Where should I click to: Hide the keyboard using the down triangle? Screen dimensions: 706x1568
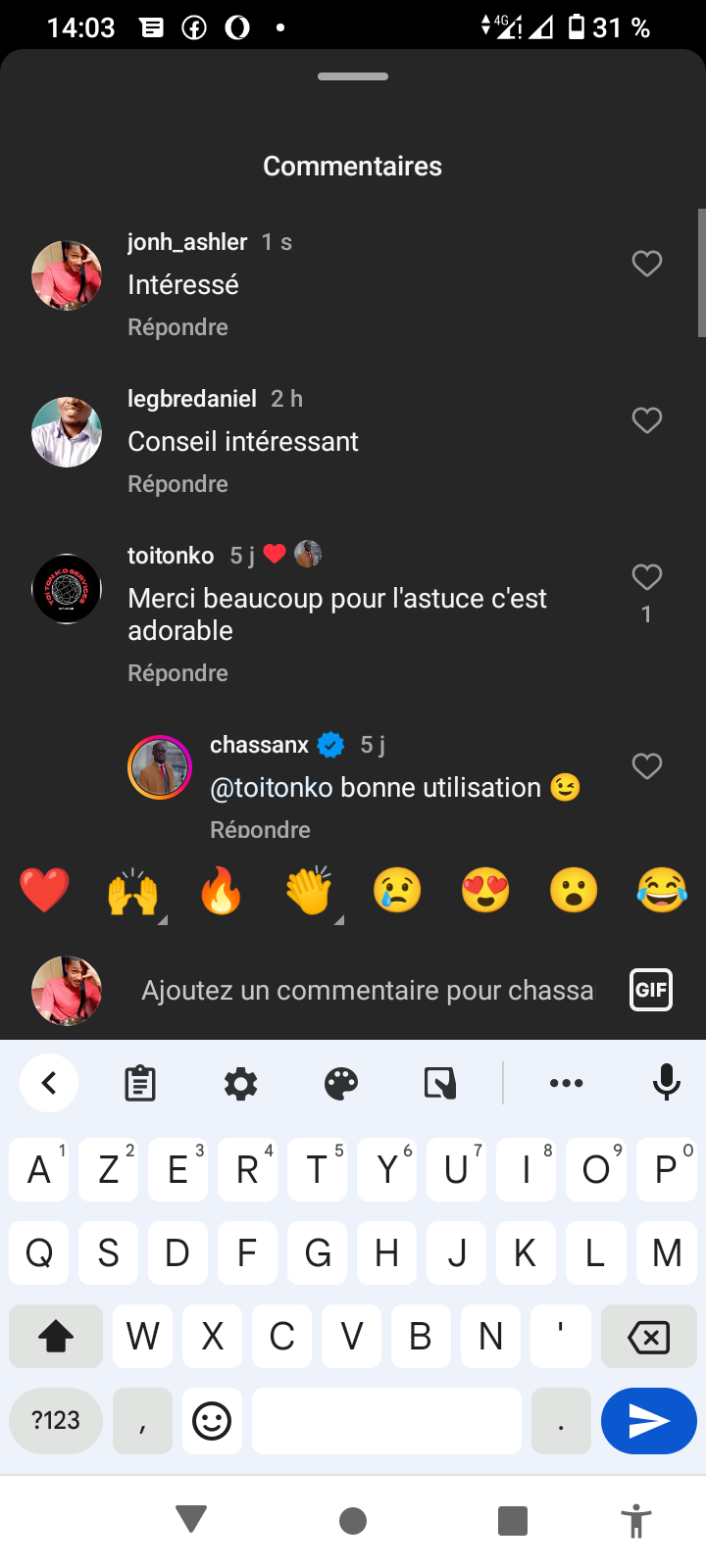coord(191,1520)
